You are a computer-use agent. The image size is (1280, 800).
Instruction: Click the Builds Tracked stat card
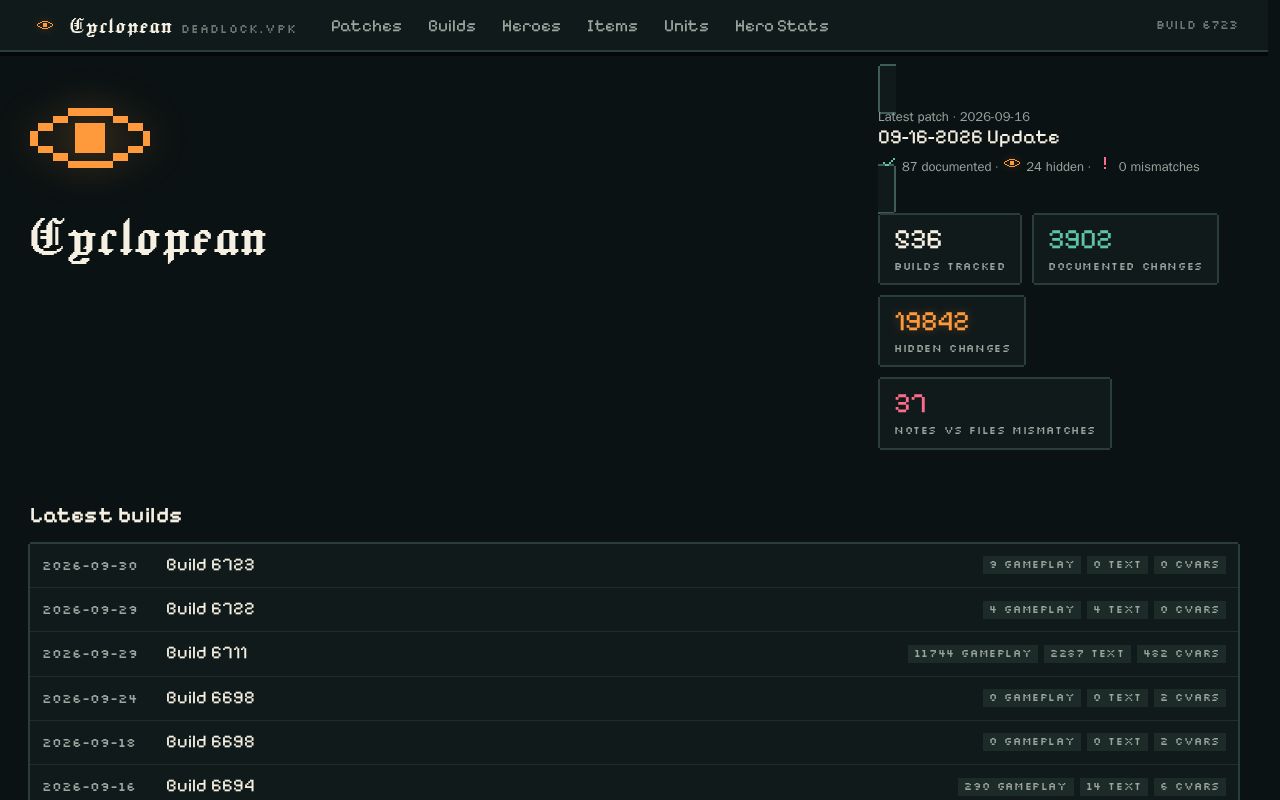[x=950, y=249]
